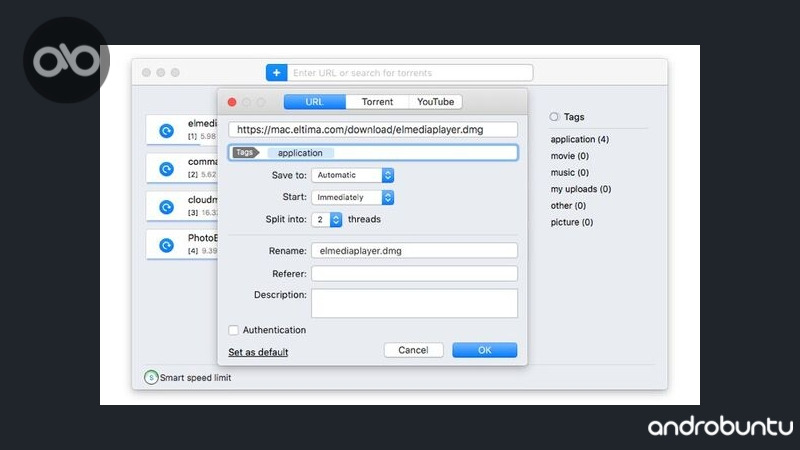Close the add-download dialog with red button
Image resolution: width=800 pixels, height=450 pixels.
coord(232,102)
